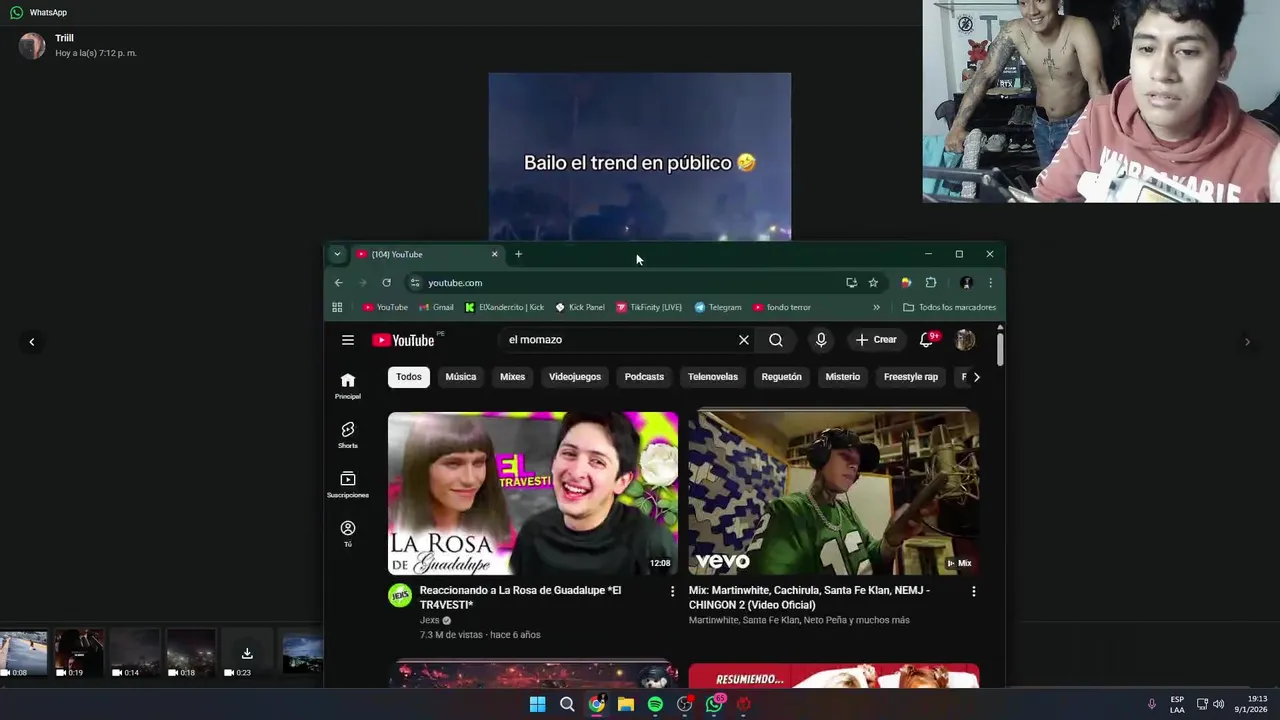This screenshot has width=1280, height=720.
Task: Open the TikFinity (LIVE) bookmark
Action: (649, 307)
